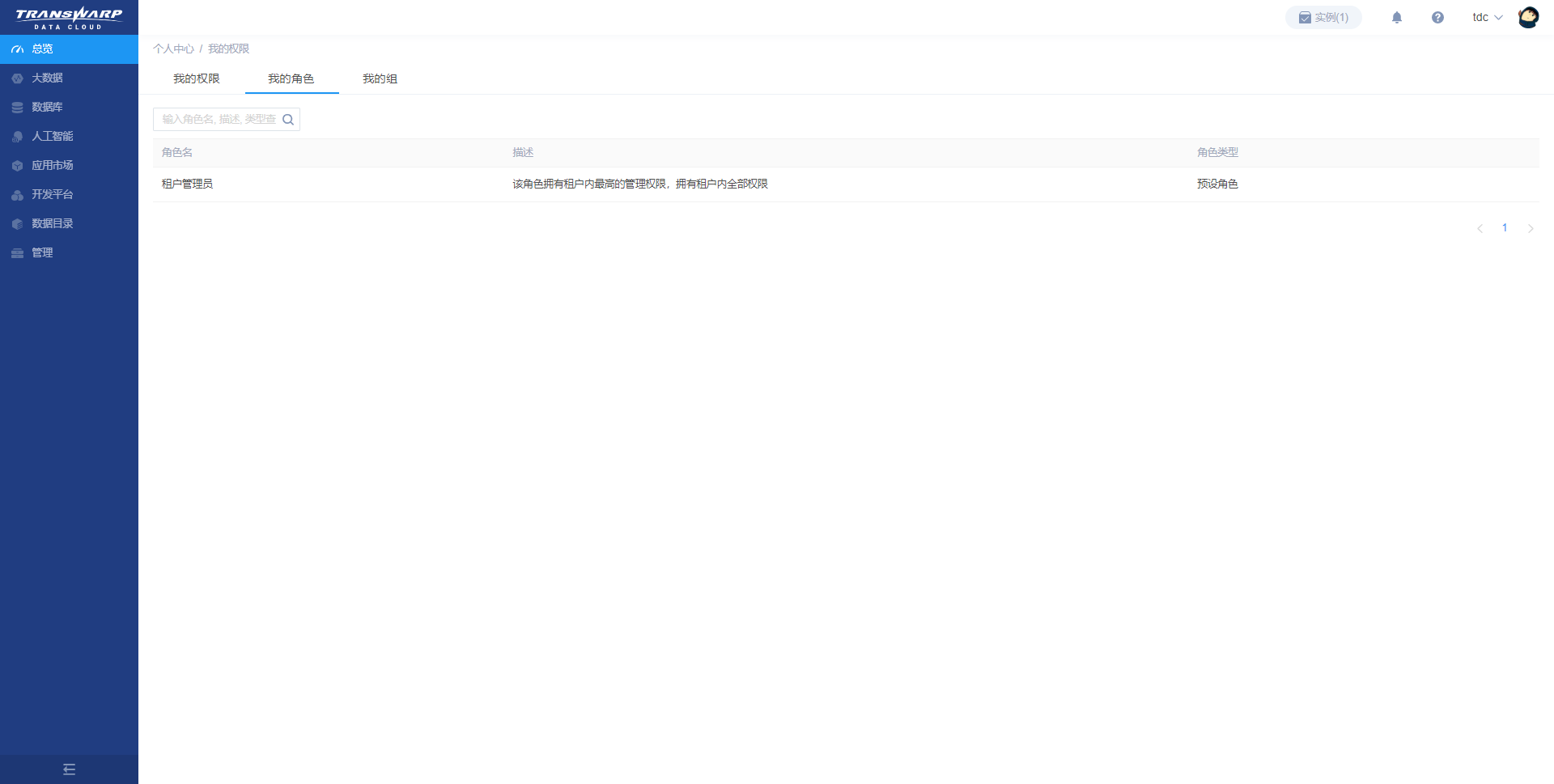1554x784 pixels.
Task: Click the 描述 column header
Action: click(523, 153)
